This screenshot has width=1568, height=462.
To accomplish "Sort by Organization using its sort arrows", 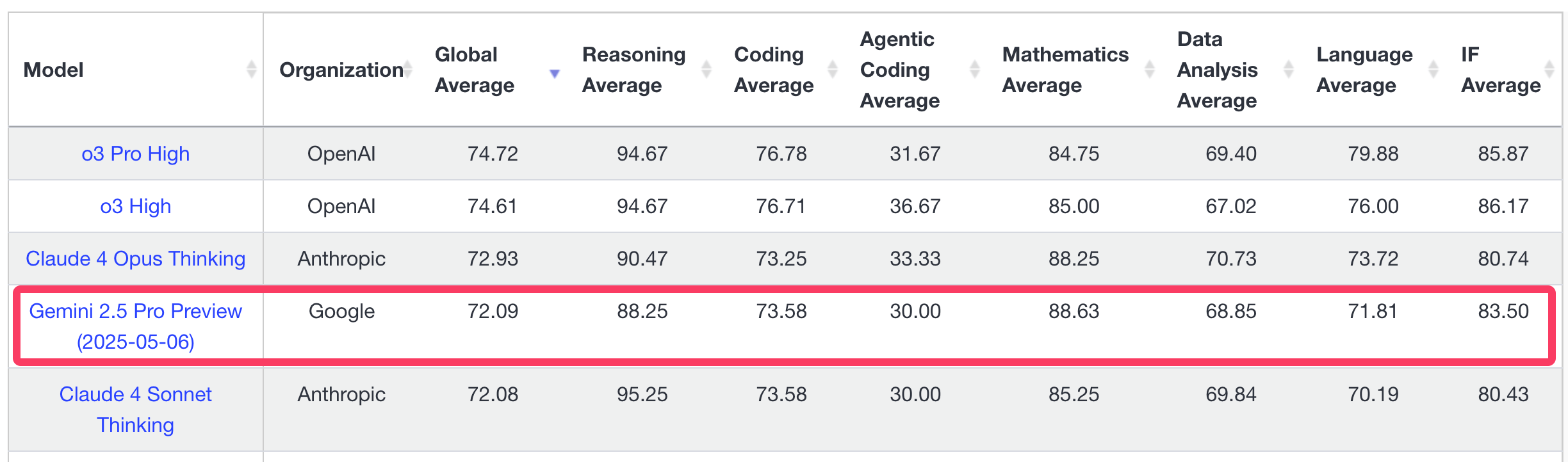I will click(x=407, y=69).
